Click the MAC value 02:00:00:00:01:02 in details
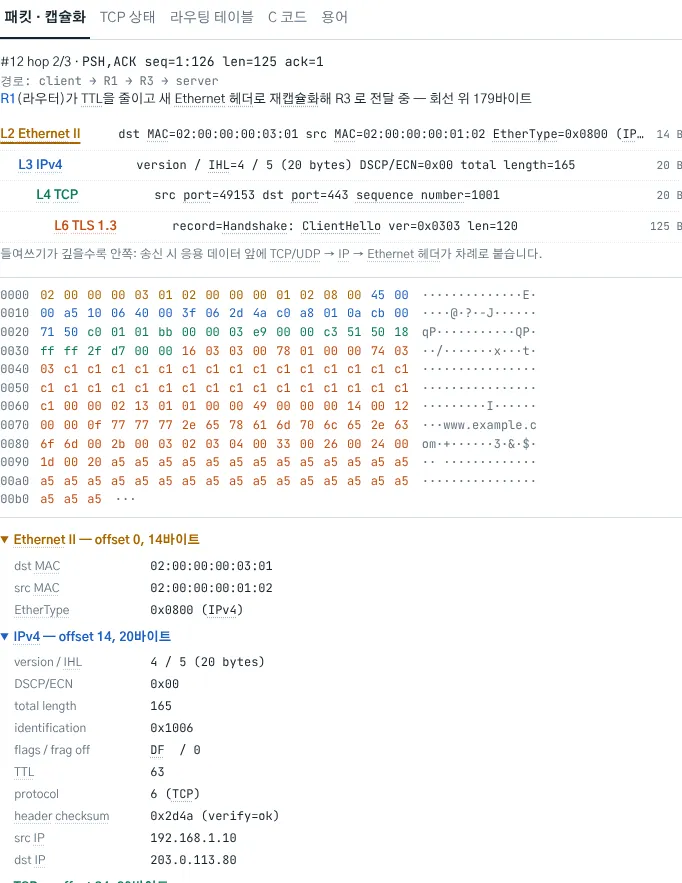 (211, 588)
